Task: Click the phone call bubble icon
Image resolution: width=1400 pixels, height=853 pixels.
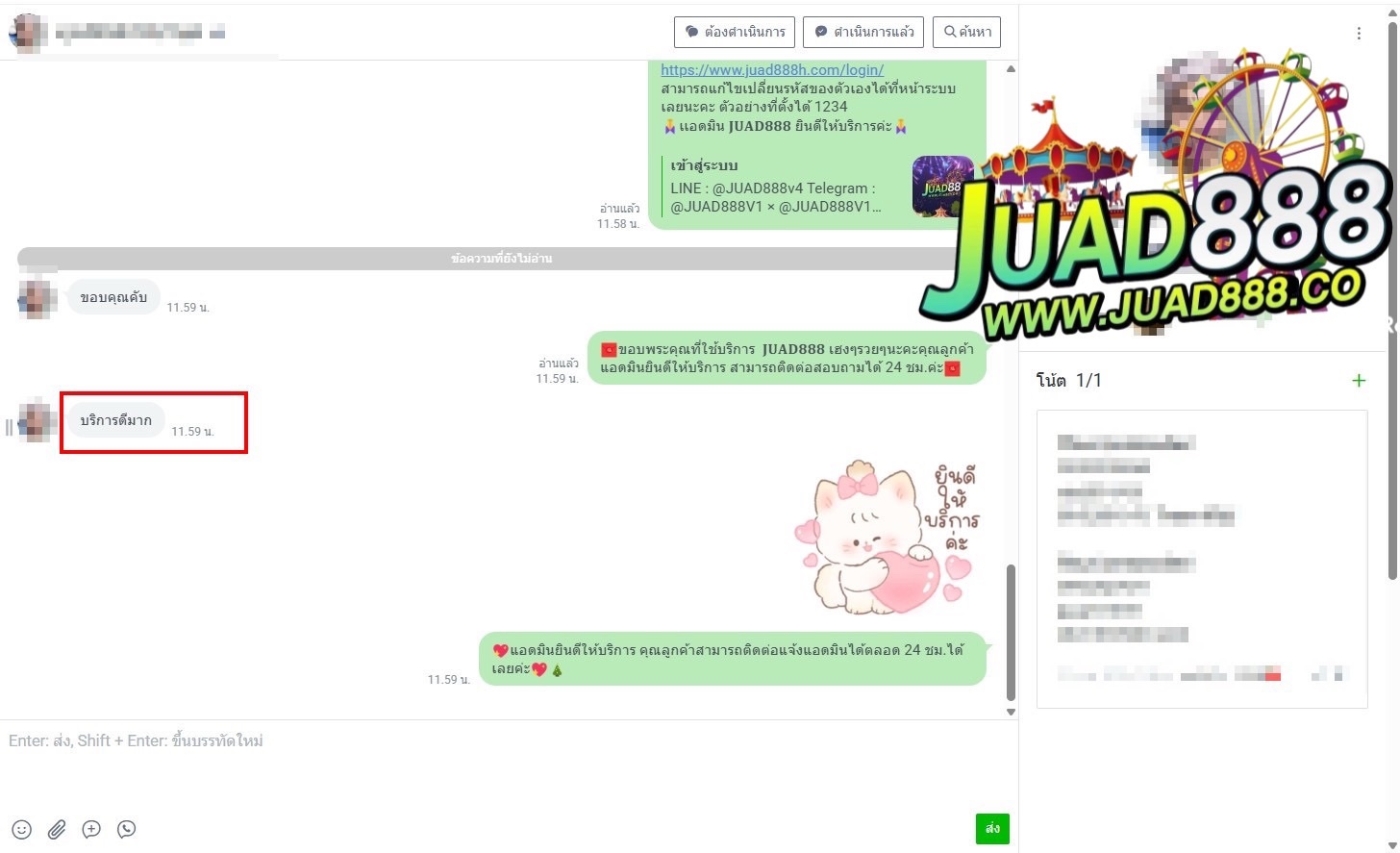Action: [126, 829]
